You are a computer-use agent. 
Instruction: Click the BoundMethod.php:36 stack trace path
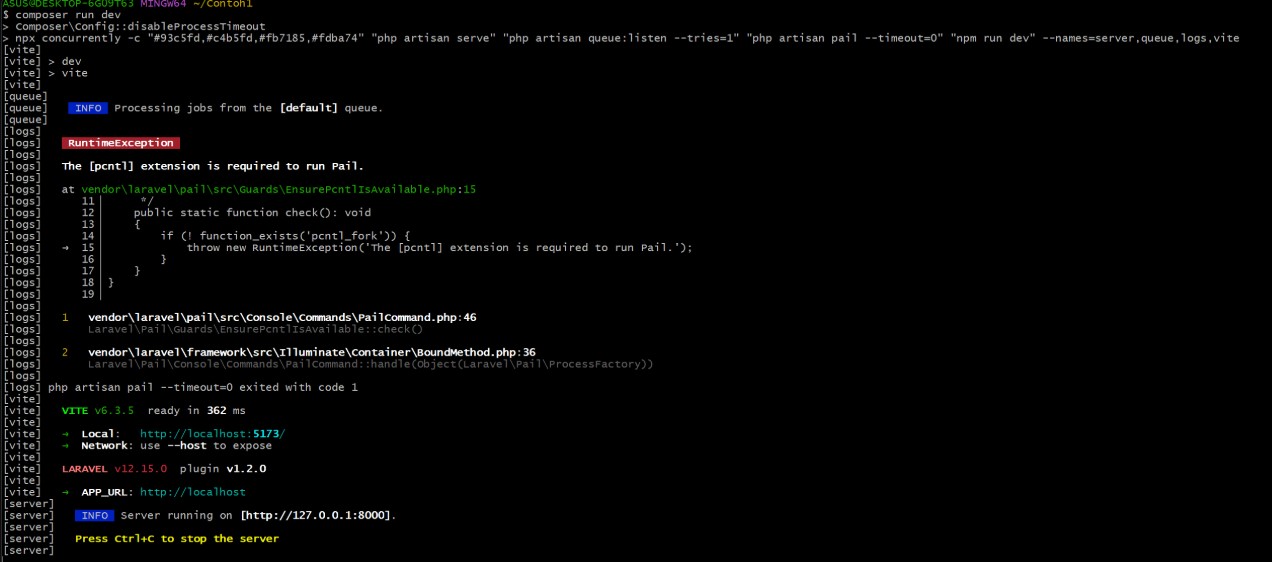pyautogui.click(x=312, y=352)
